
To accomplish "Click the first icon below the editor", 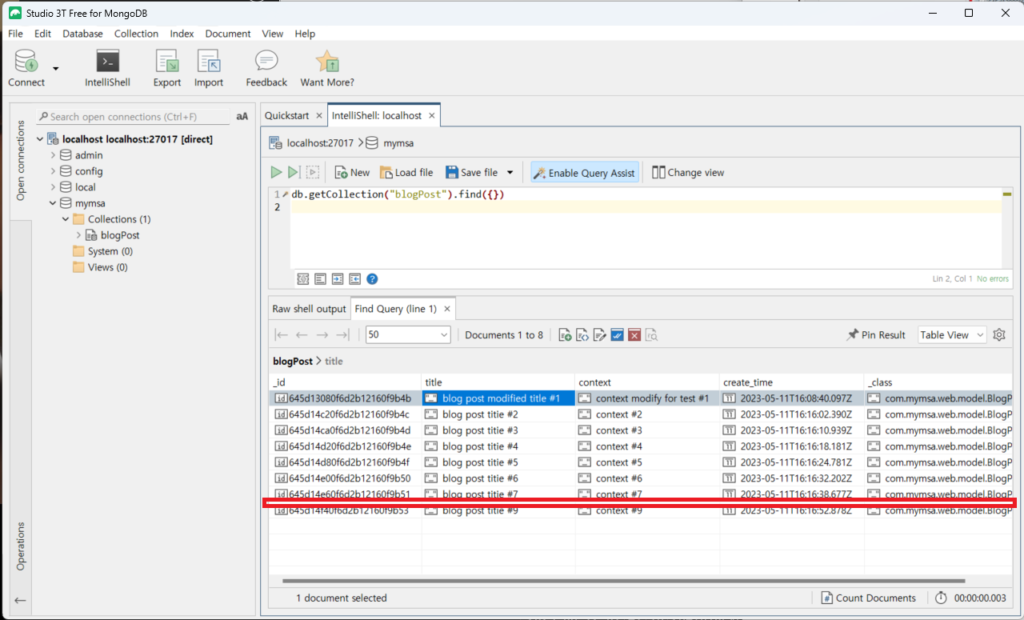I will click(303, 279).
